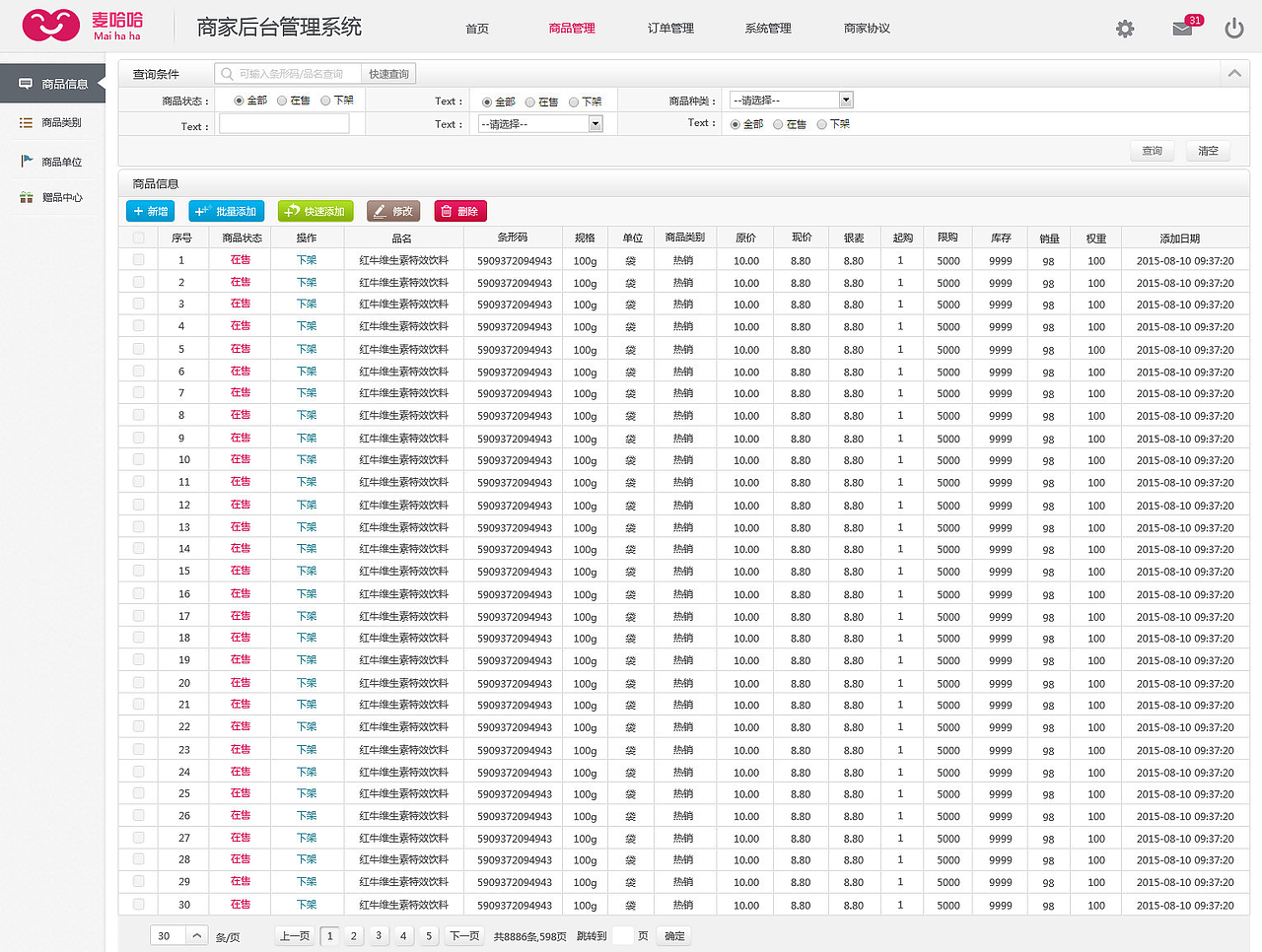Open the 系统管理 top menu

point(768,29)
